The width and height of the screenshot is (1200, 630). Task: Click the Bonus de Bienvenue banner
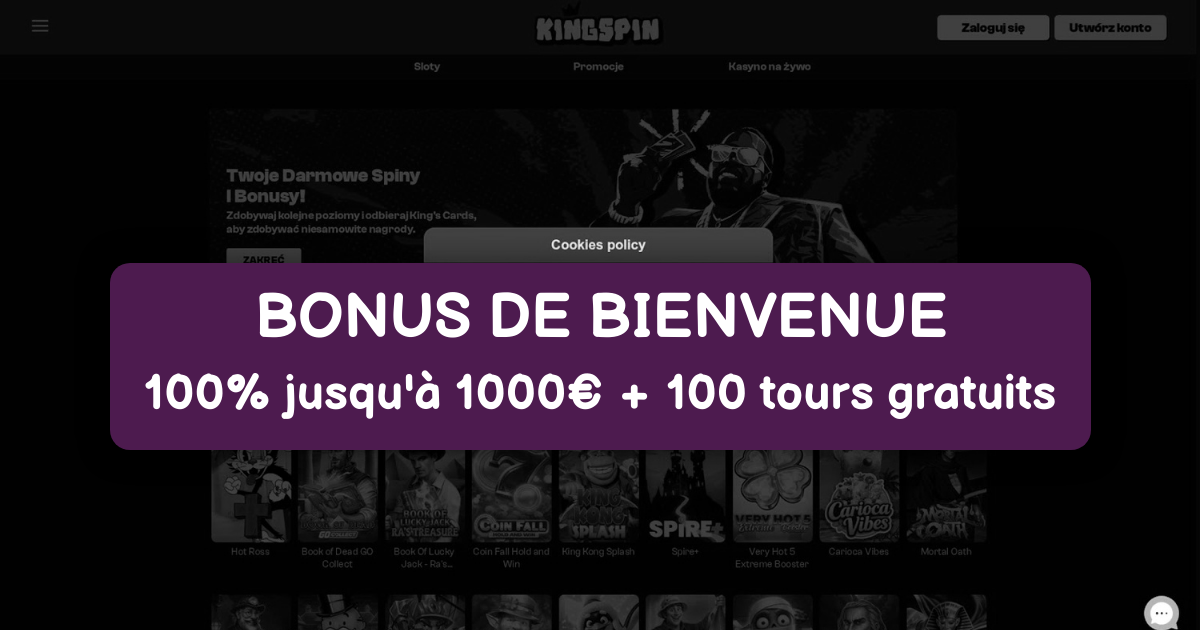coord(600,356)
